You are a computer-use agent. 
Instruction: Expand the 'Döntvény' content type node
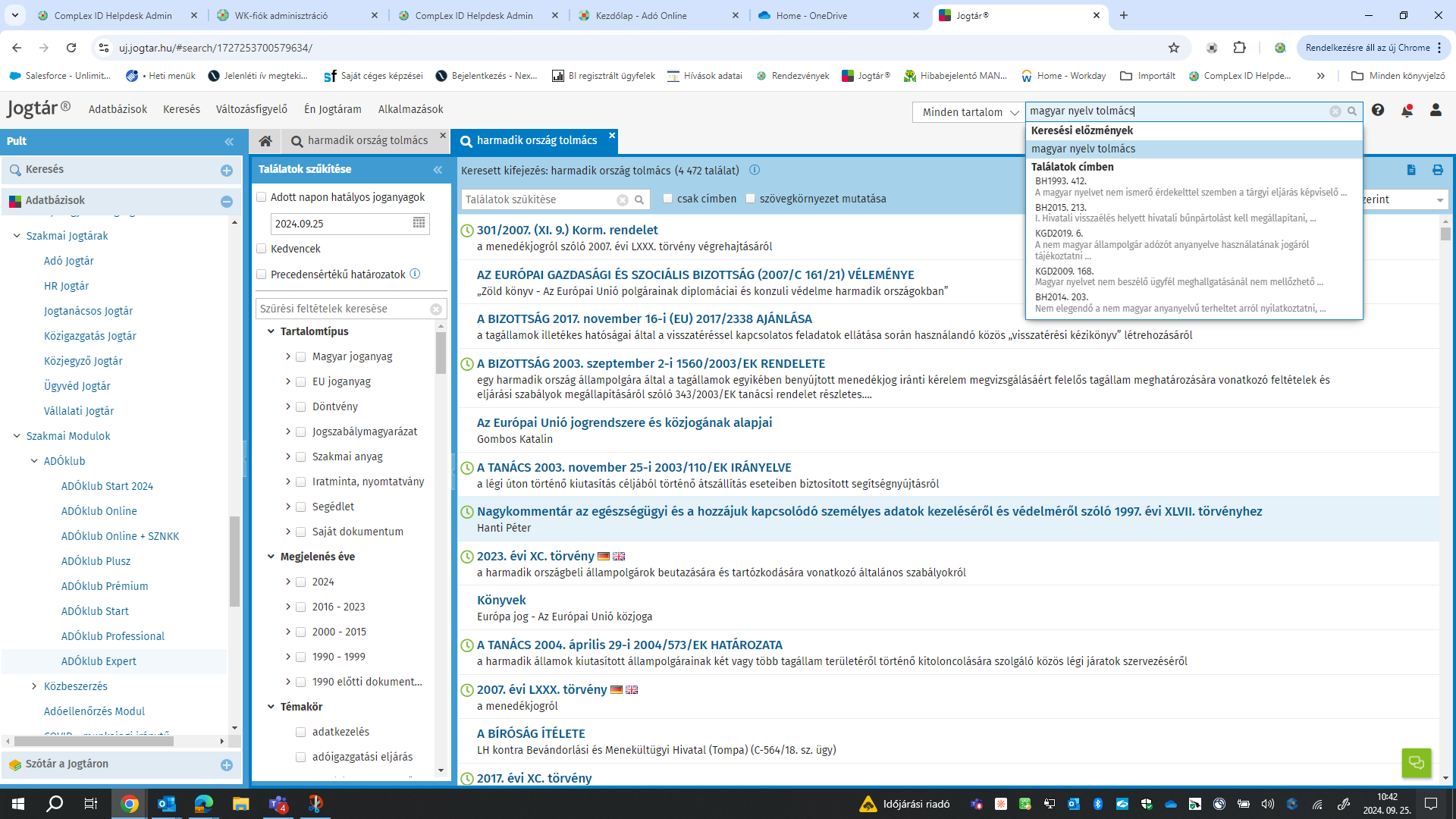pos(288,406)
